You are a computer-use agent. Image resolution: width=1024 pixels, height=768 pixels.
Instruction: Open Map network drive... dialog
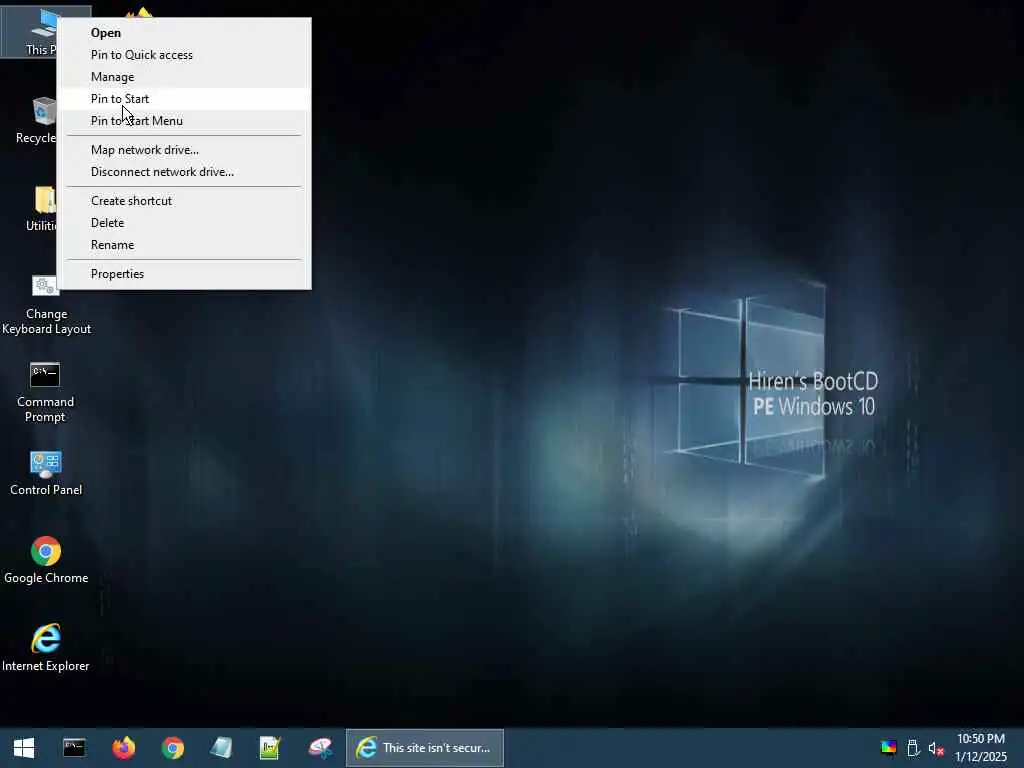[x=184, y=150]
